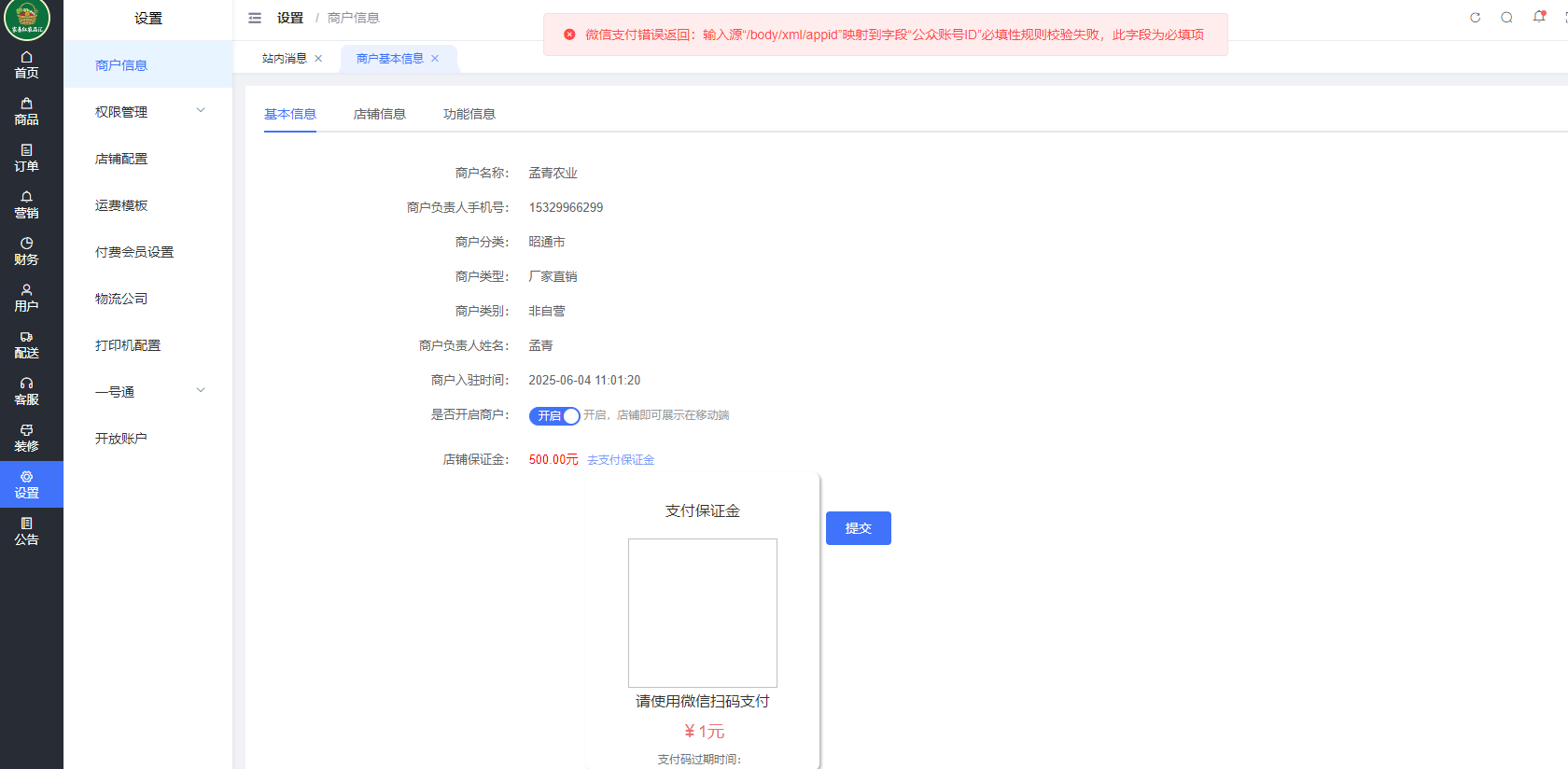Click the 去支付保证金 link
The image size is (1568, 769).
pyautogui.click(x=621, y=460)
